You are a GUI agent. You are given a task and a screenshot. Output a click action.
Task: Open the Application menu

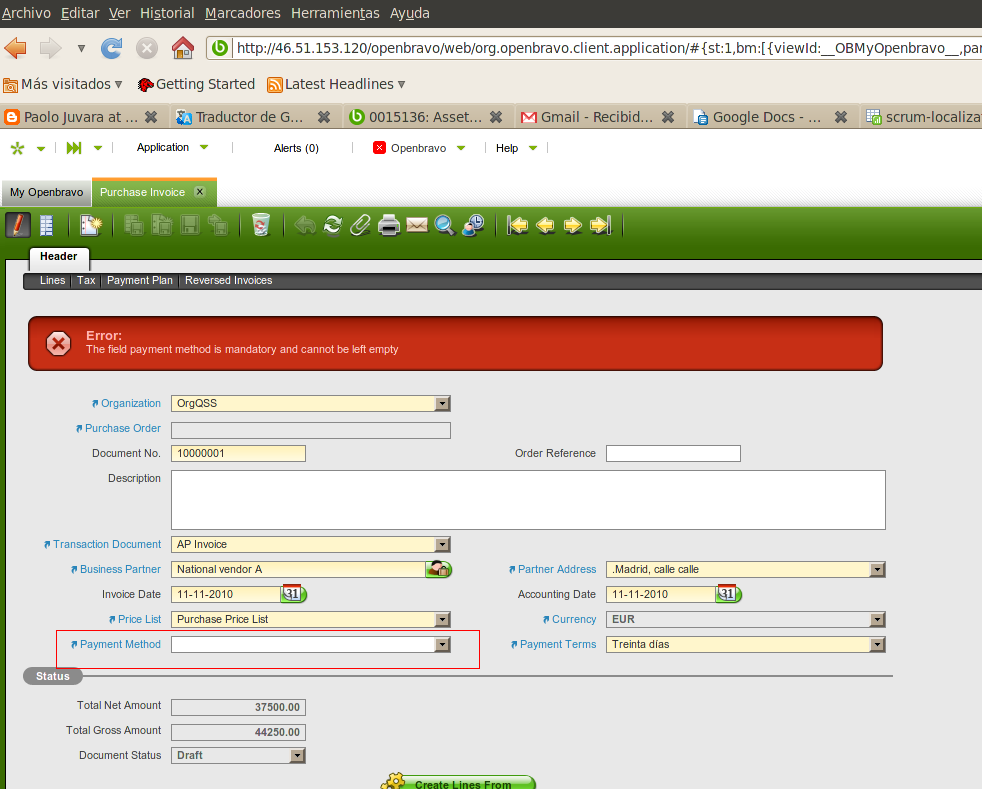coord(172,148)
